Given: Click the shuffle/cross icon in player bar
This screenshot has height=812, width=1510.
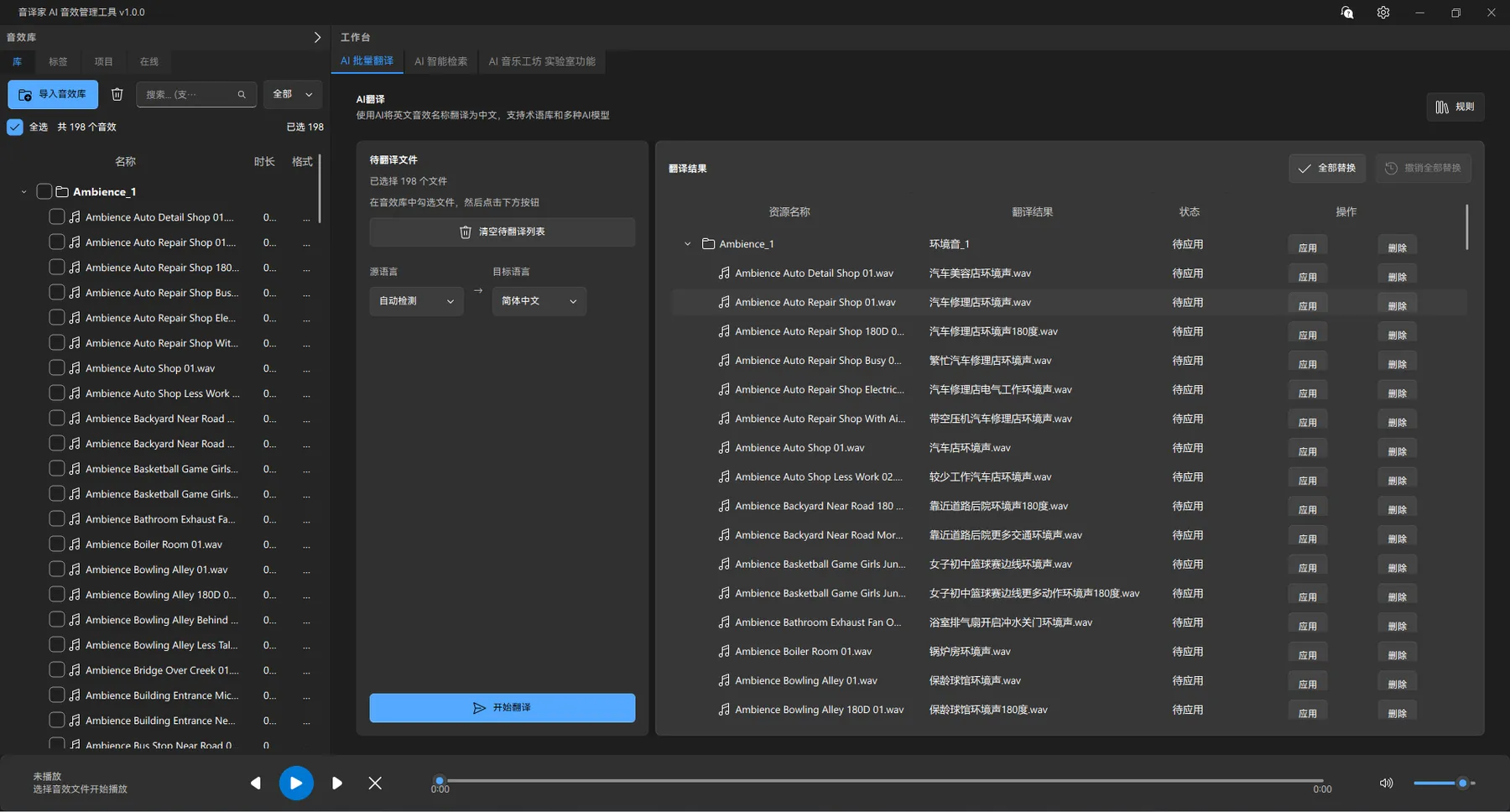Looking at the screenshot, I should tap(375, 783).
